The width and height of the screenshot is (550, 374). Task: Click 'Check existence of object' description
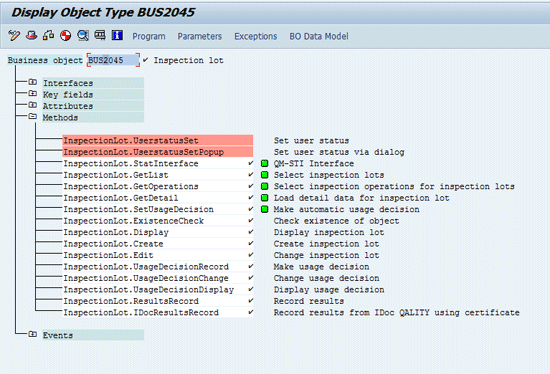pos(336,221)
